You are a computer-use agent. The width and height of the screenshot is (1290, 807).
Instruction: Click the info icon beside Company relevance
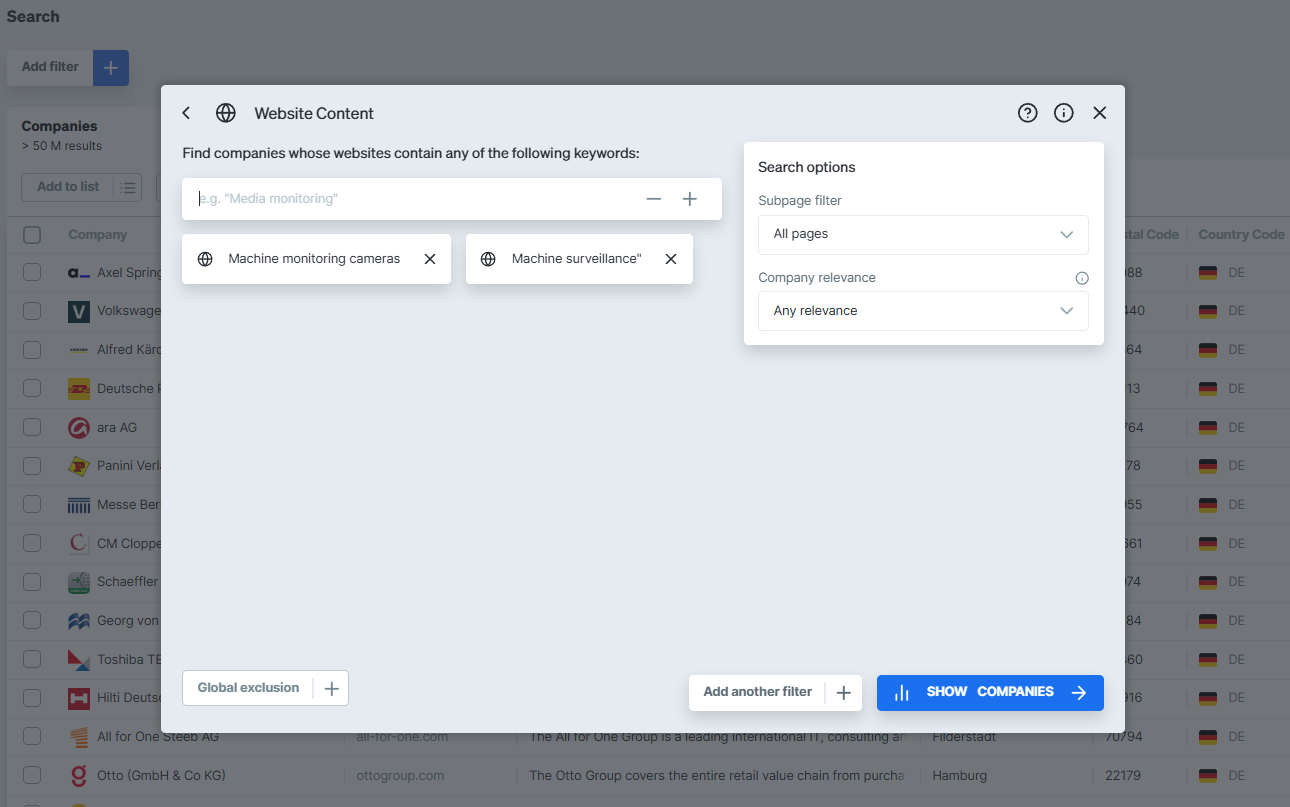pyautogui.click(x=1082, y=278)
